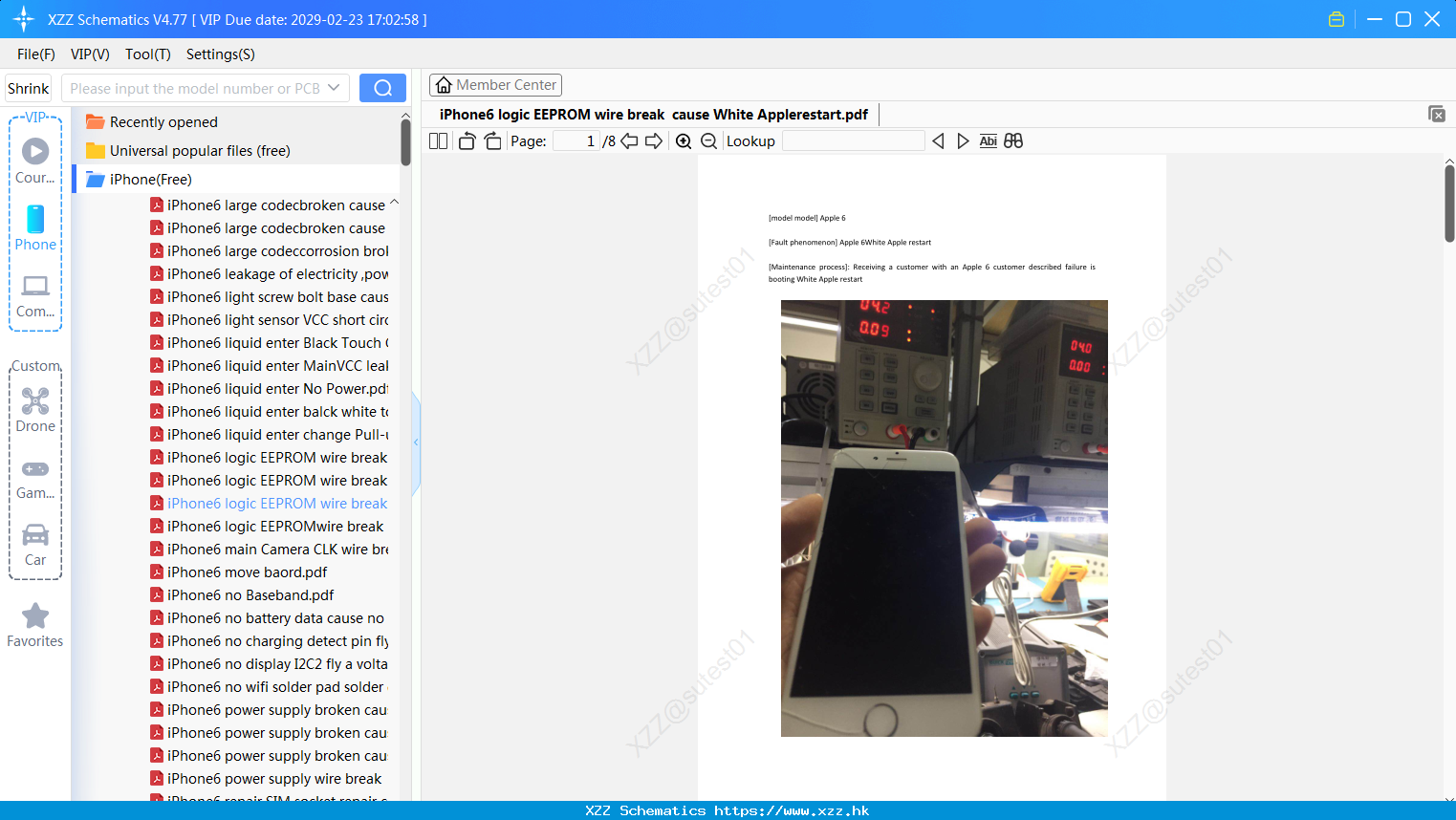Click the page number field
Viewport: 1456px width, 820px height.
(576, 141)
